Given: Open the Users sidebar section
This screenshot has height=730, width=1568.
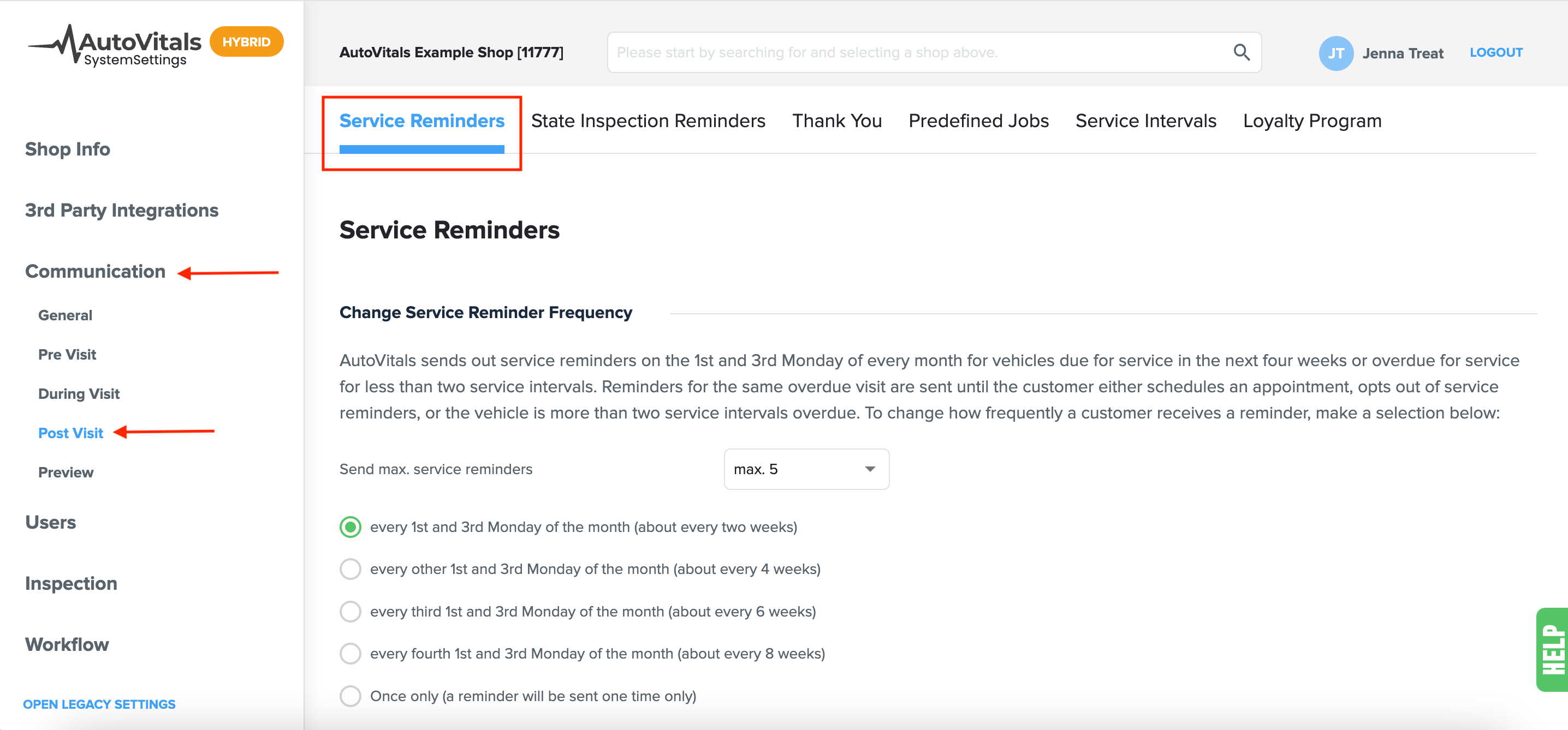Looking at the screenshot, I should [x=51, y=523].
